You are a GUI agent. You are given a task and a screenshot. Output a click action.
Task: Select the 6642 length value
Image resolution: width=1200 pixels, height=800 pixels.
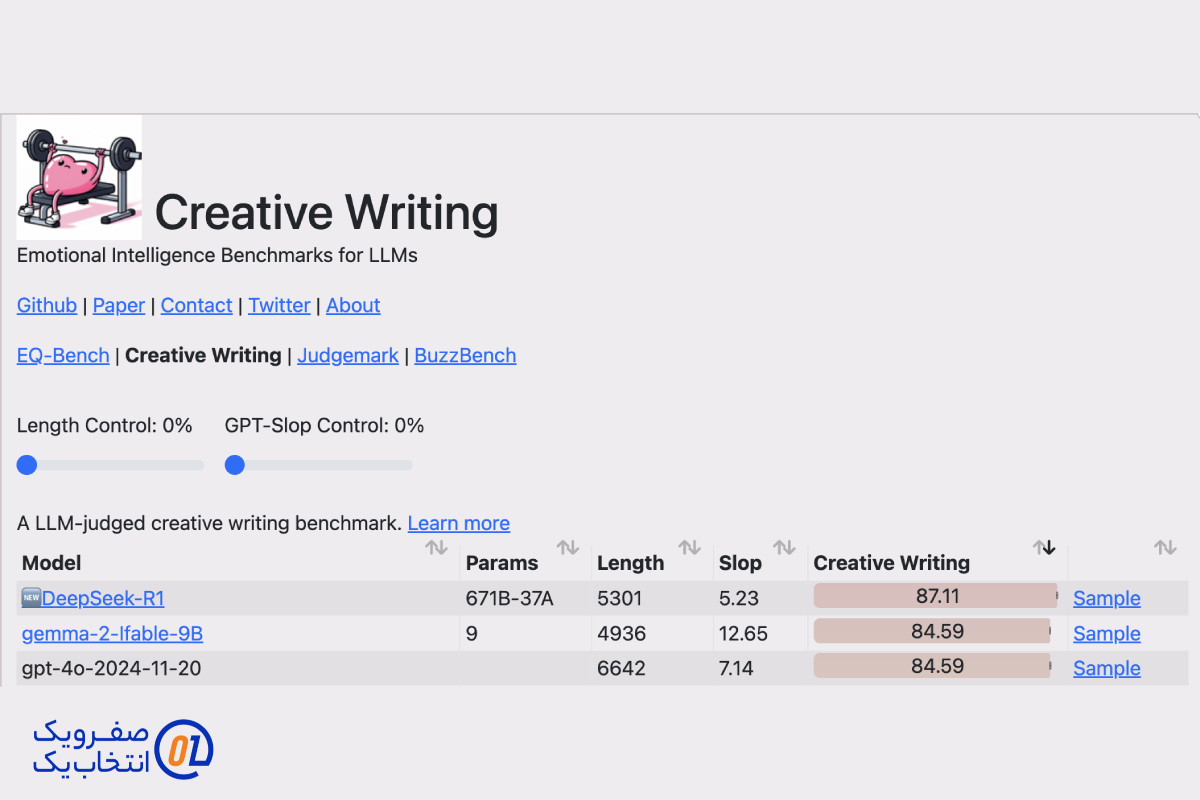coord(621,668)
